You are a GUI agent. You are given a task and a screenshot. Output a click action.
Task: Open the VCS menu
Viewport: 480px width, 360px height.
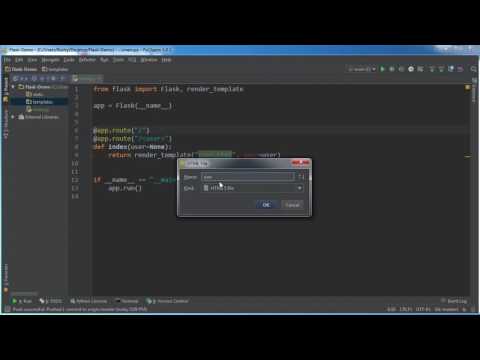132,60
